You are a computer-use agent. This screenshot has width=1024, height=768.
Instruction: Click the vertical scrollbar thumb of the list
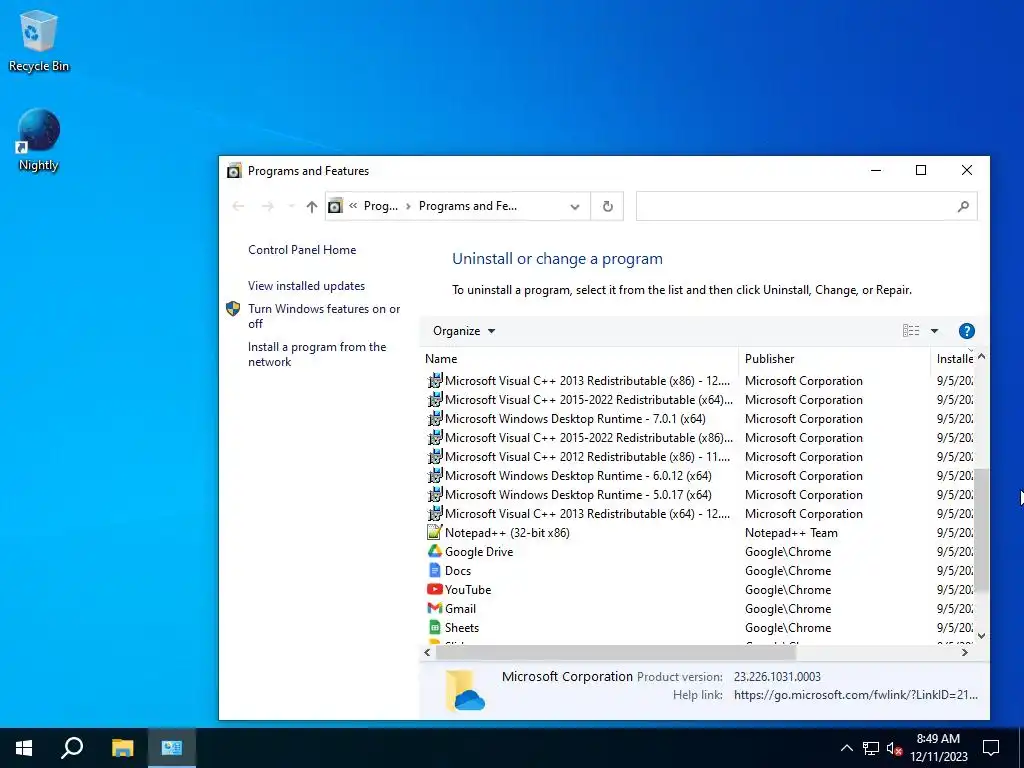pyautogui.click(x=981, y=529)
